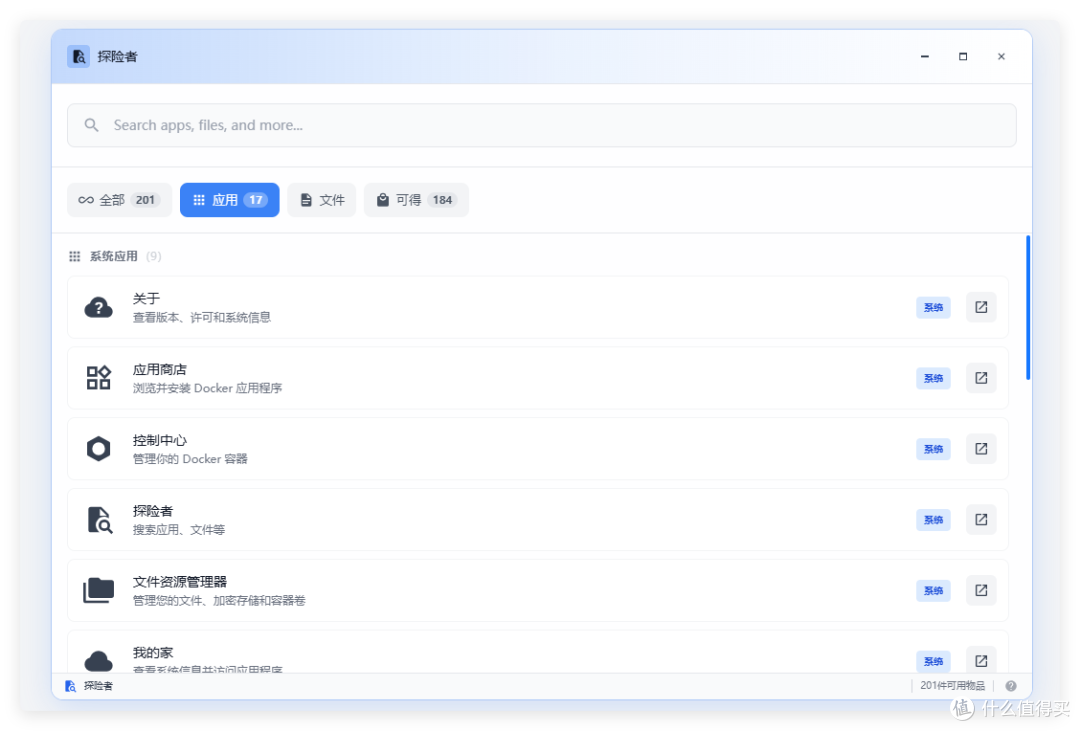Image resolution: width=1080 pixels, height=731 pixels.
Task: Minimize the 探险者 window
Action: coord(924,56)
